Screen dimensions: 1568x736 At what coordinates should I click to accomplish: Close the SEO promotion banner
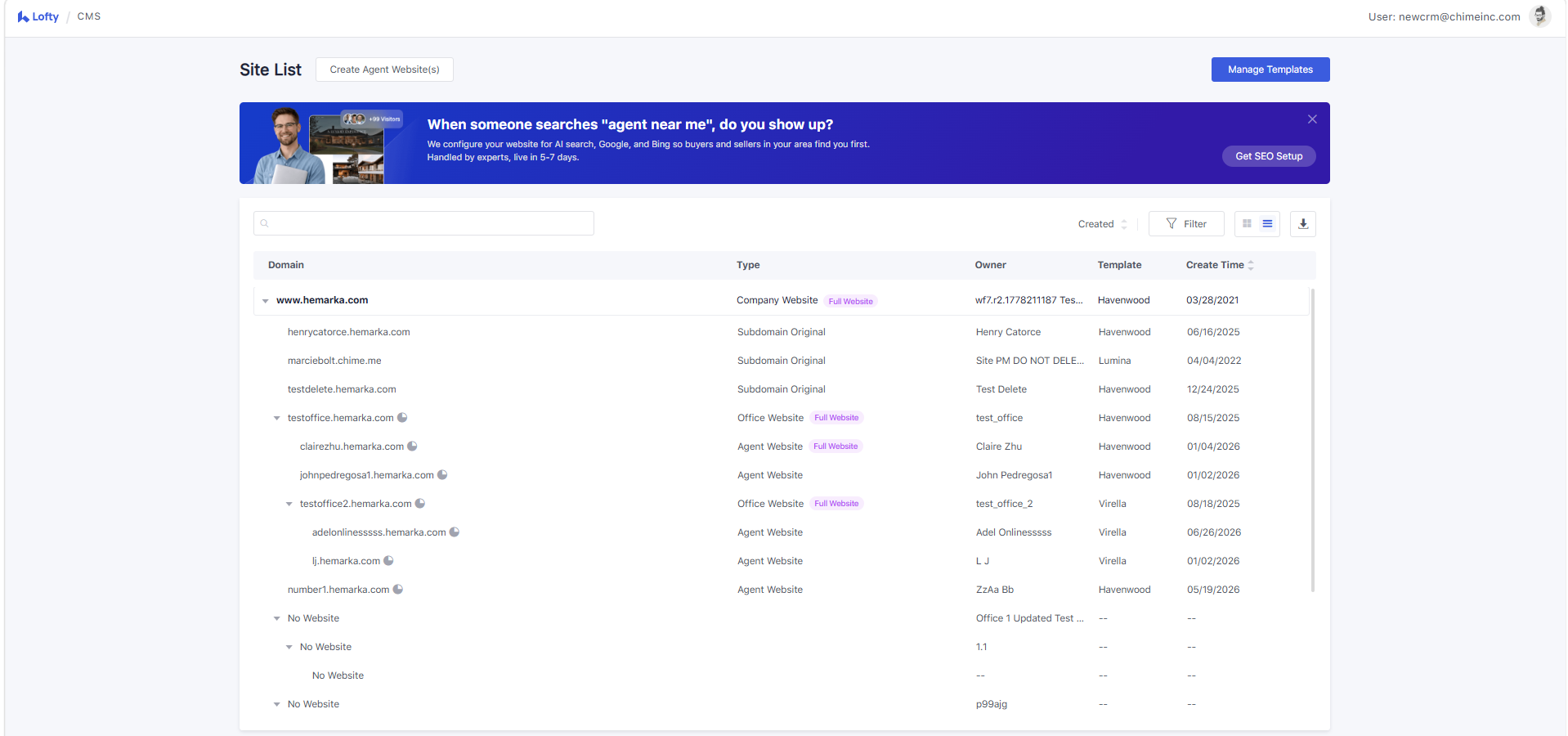pos(1312,119)
